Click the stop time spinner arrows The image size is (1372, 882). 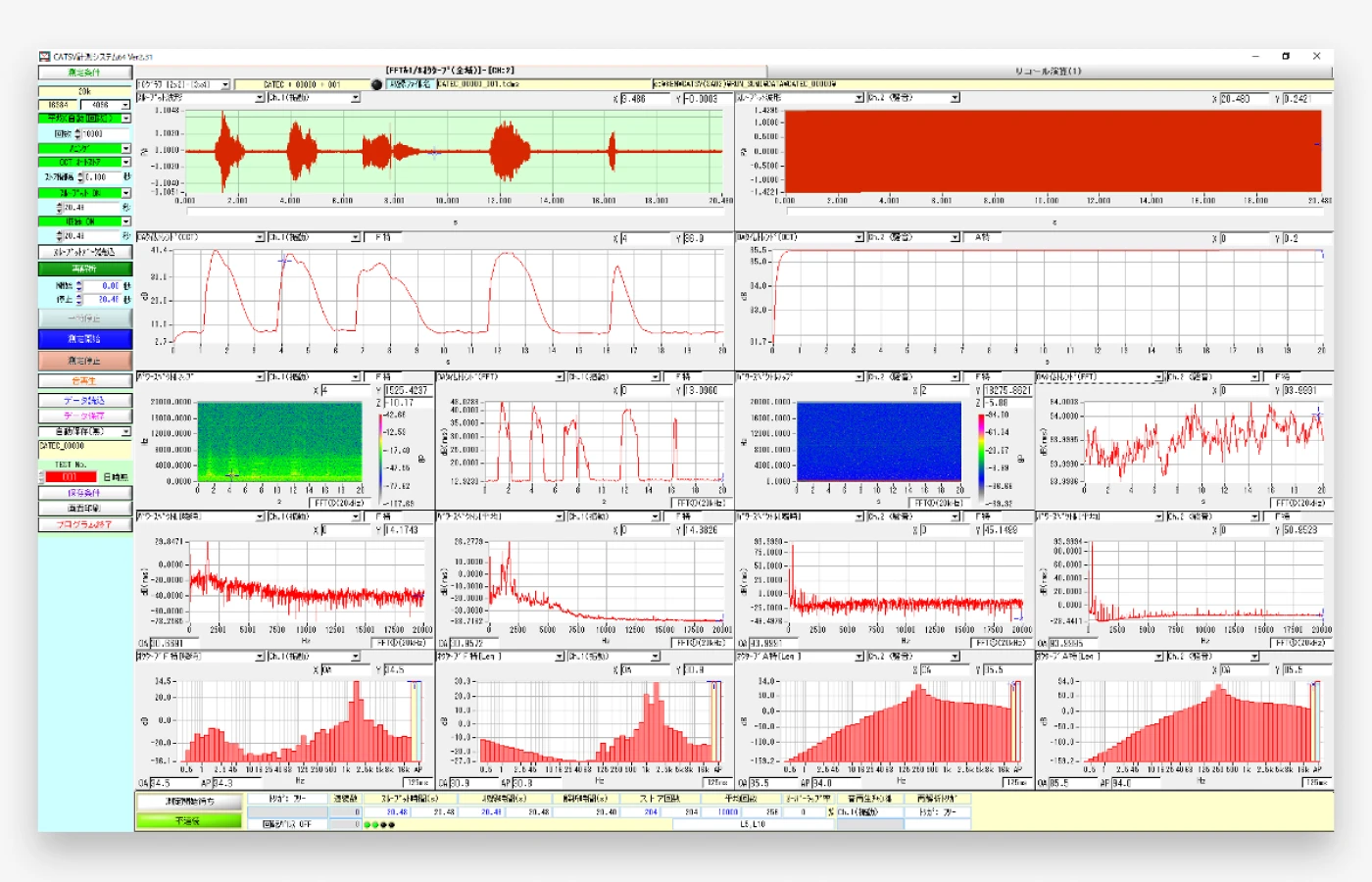79,300
